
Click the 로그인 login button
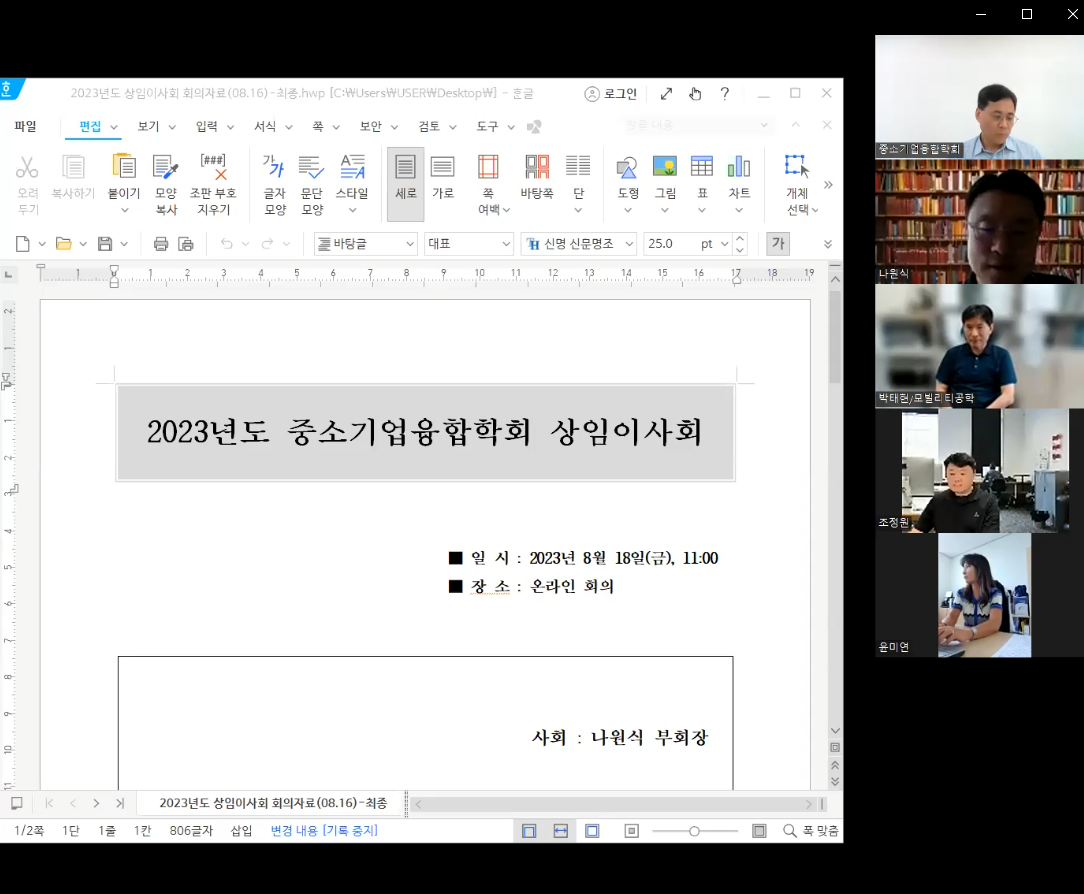coord(610,93)
